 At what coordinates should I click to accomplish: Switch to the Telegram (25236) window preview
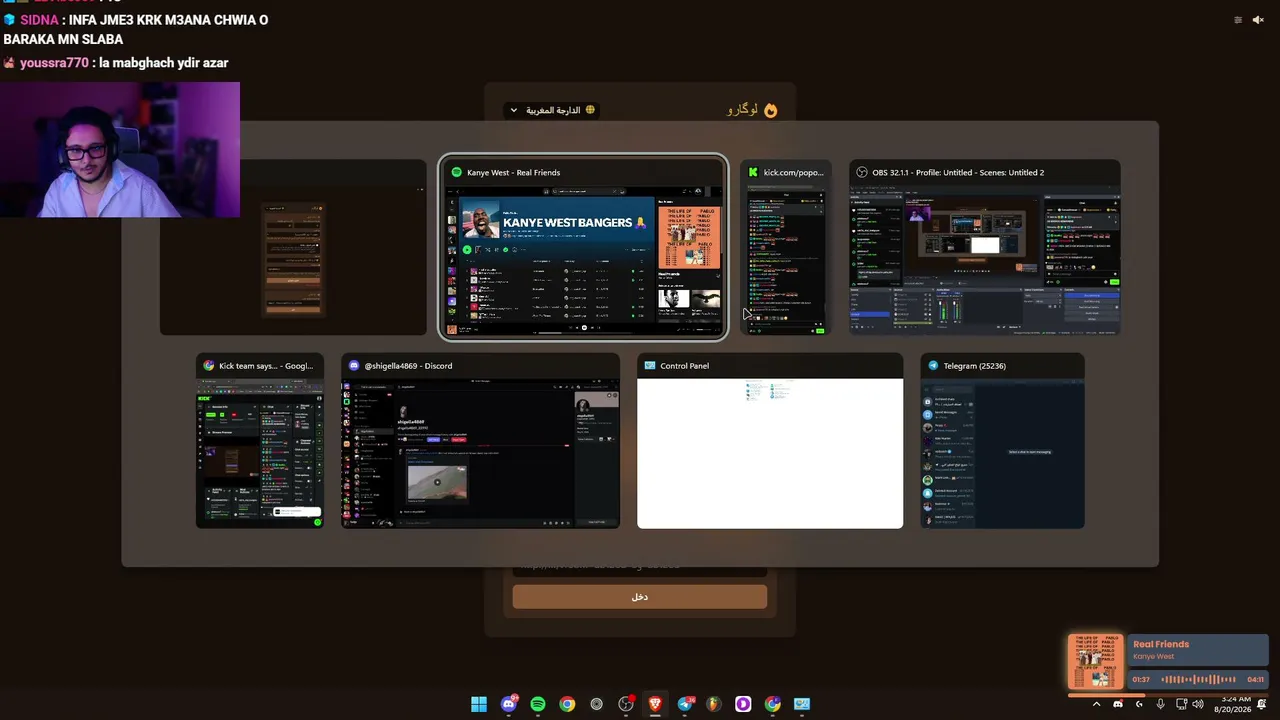pyautogui.click(x=1002, y=441)
